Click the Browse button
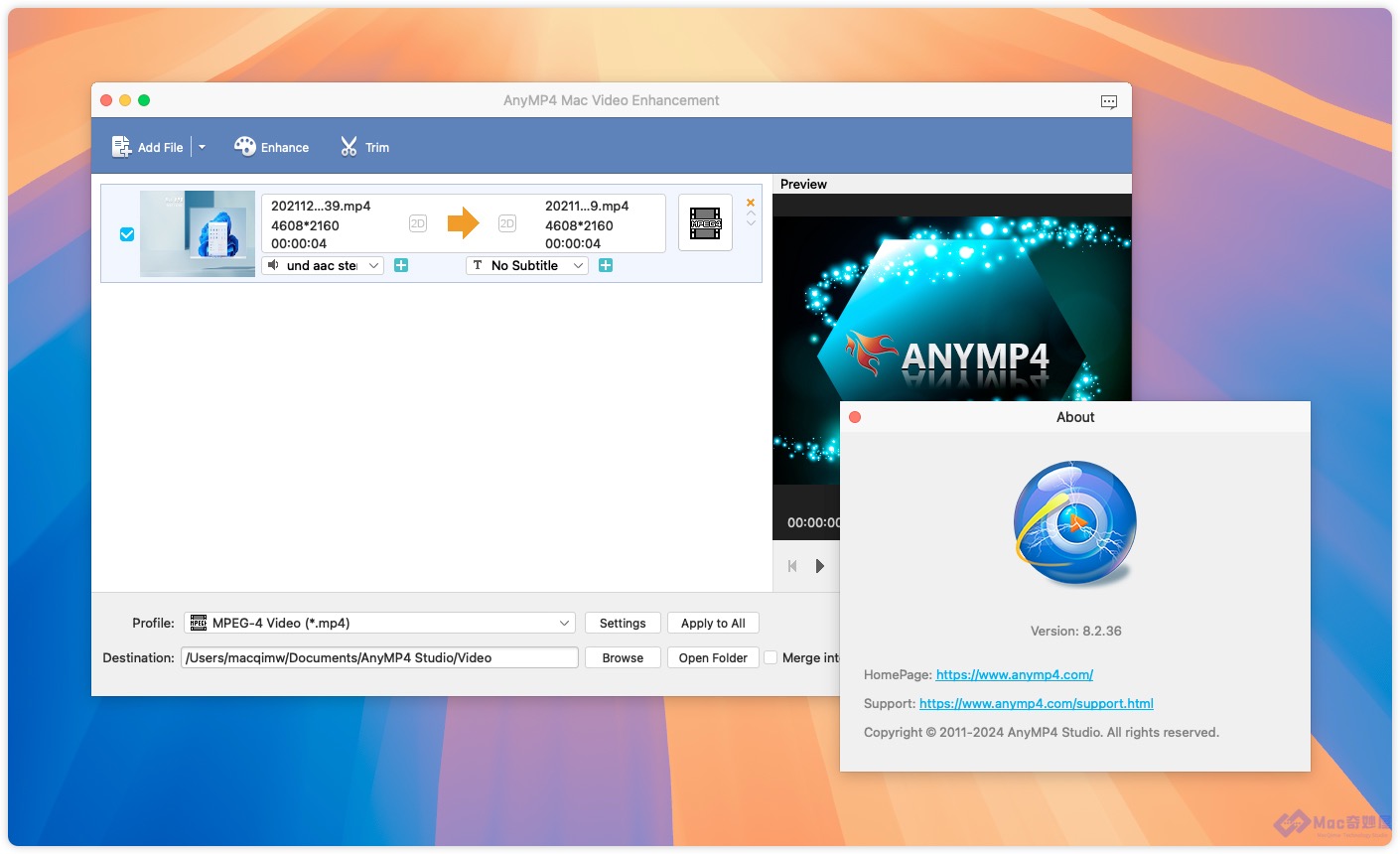Screen dimensions: 1400x854 (623, 657)
